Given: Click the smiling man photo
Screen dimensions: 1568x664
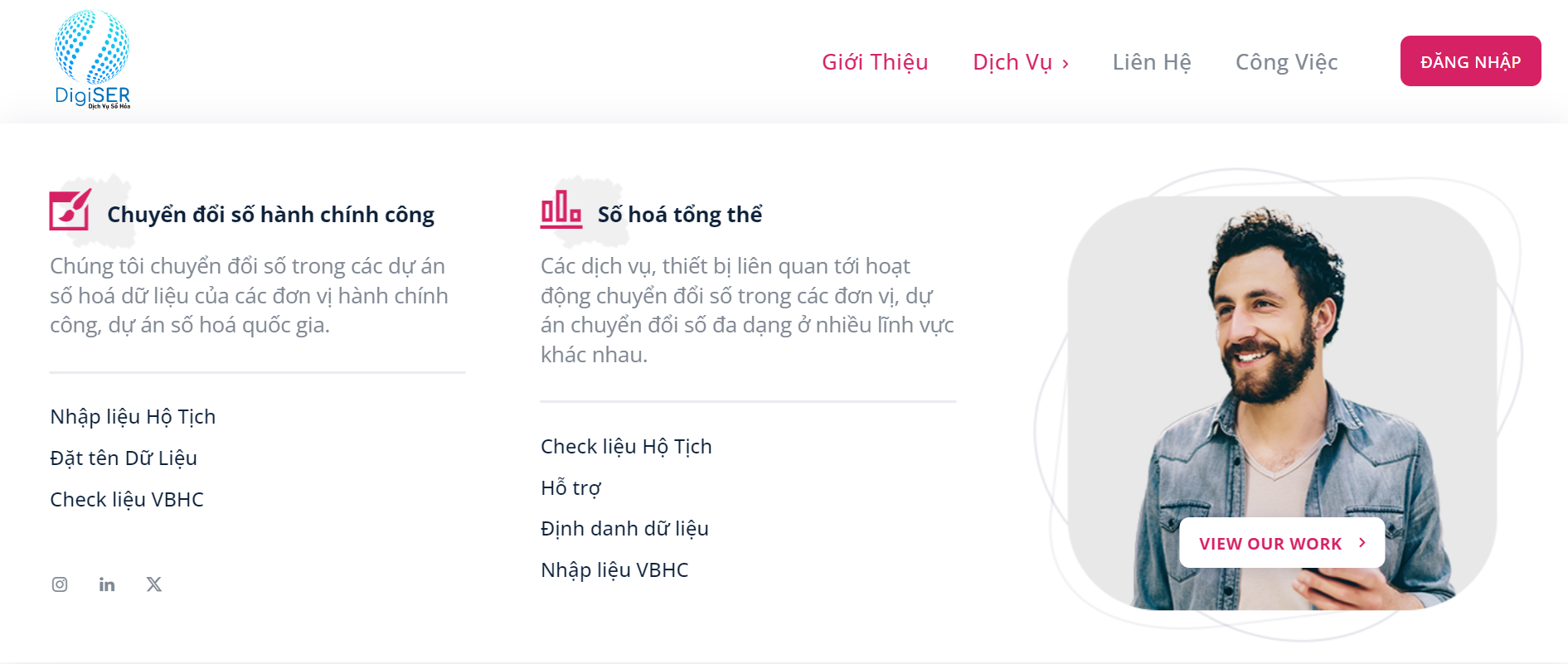Looking at the screenshot, I should (1282, 404).
